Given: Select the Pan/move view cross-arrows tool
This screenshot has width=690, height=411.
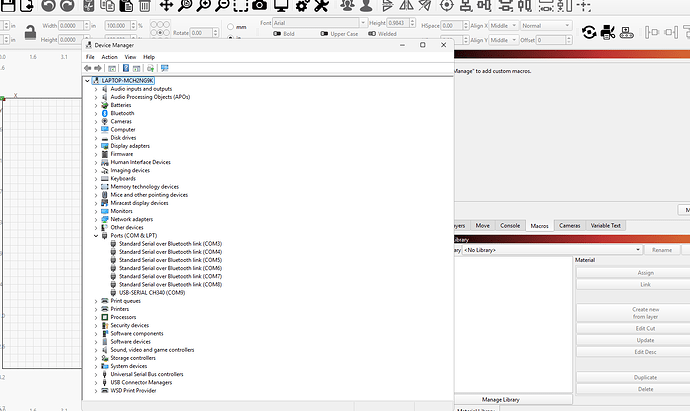Looking at the screenshot, I should click(x=166, y=5).
